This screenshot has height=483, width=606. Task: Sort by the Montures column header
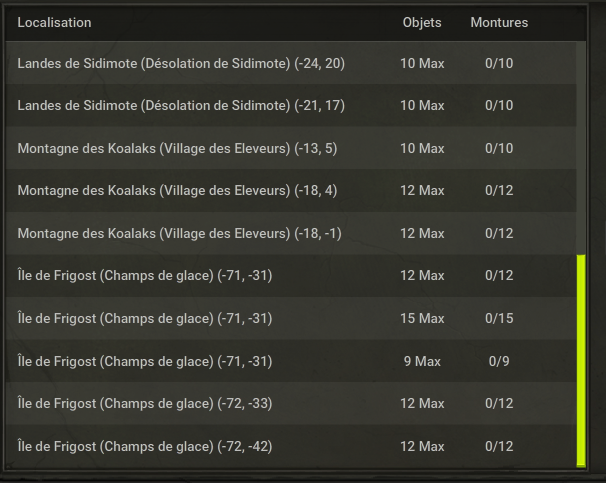[499, 22]
